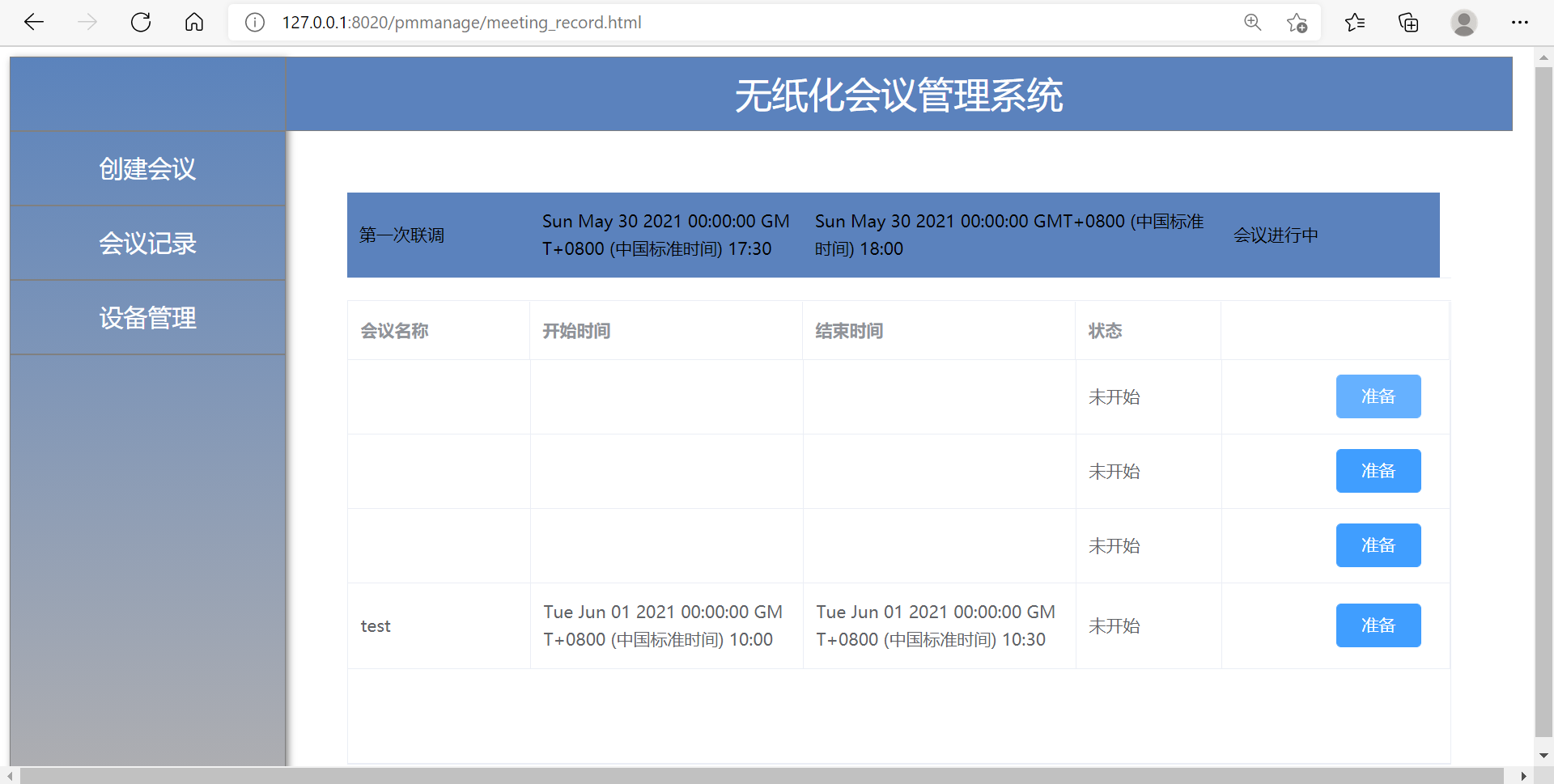Screen dimensions: 1554x784
Task: Click the address bar URL
Action: click(461, 23)
